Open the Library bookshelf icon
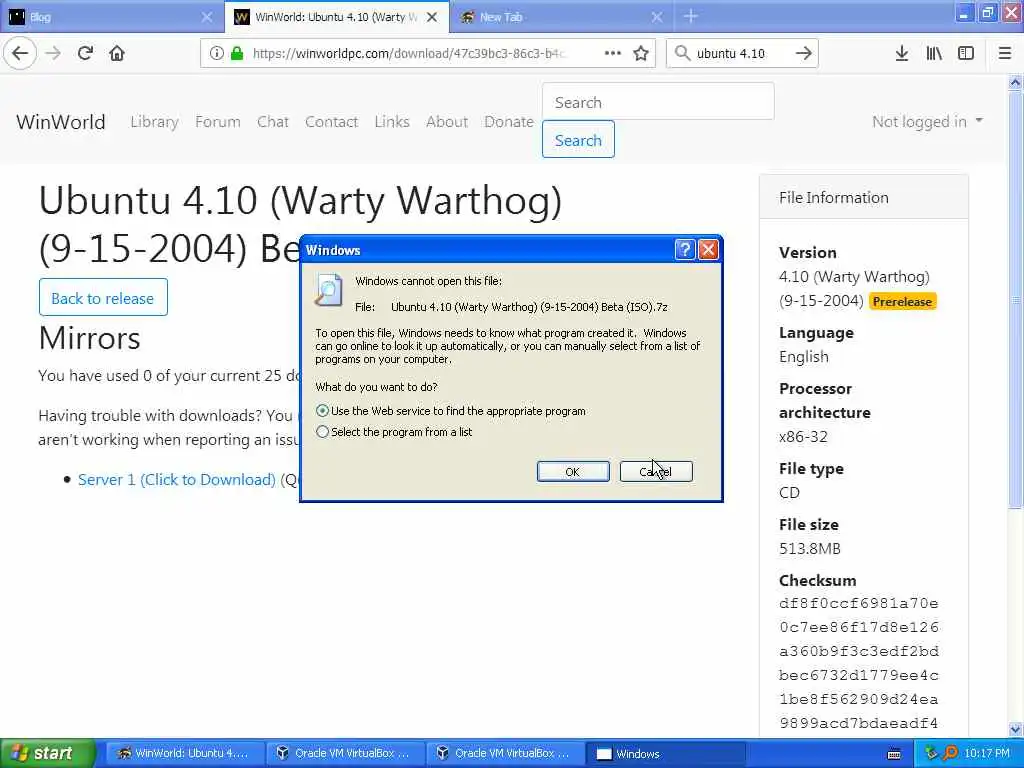Screen dimensions: 1024x768 click(934, 54)
